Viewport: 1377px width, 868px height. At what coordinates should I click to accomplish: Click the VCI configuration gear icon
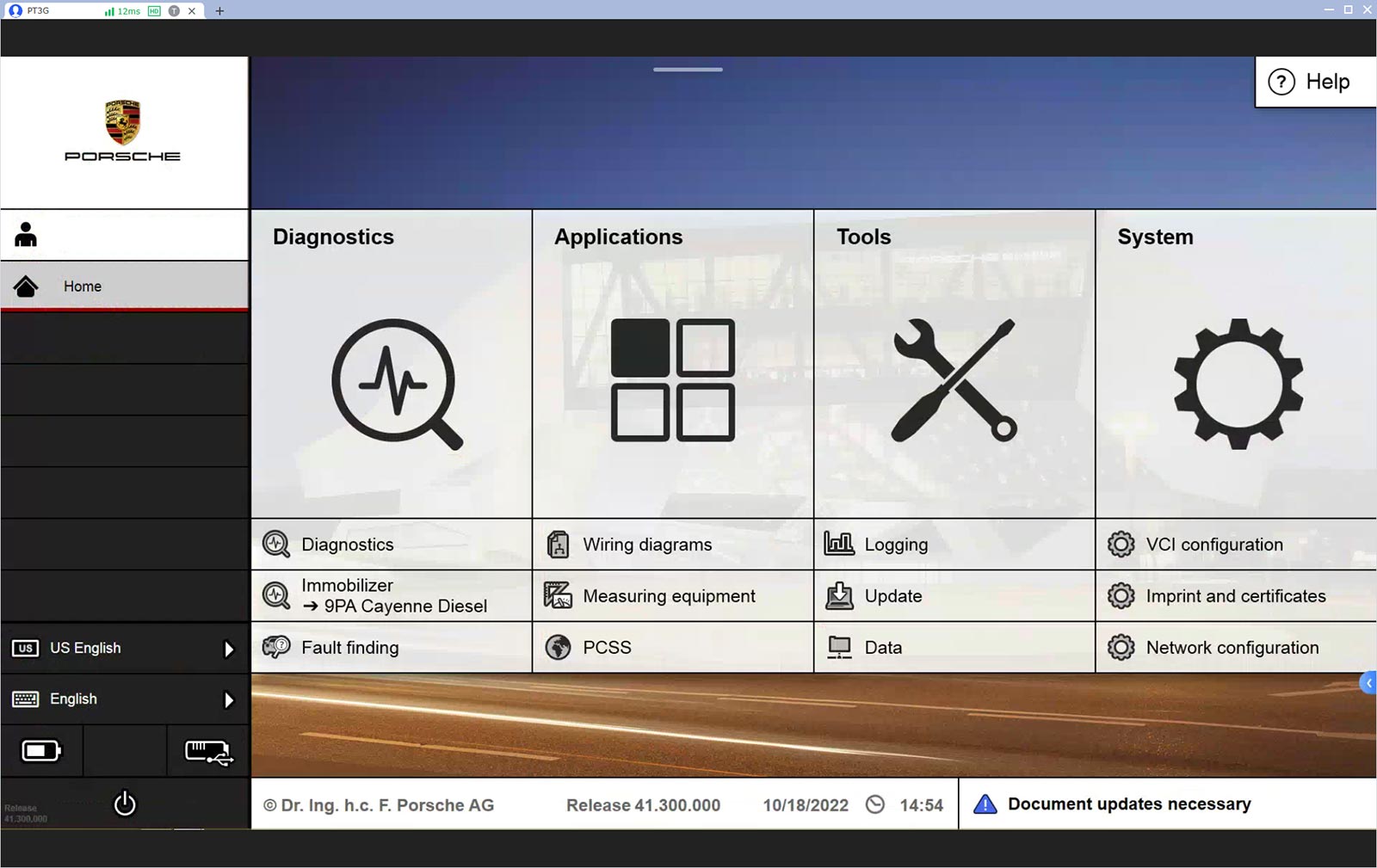(x=1121, y=545)
